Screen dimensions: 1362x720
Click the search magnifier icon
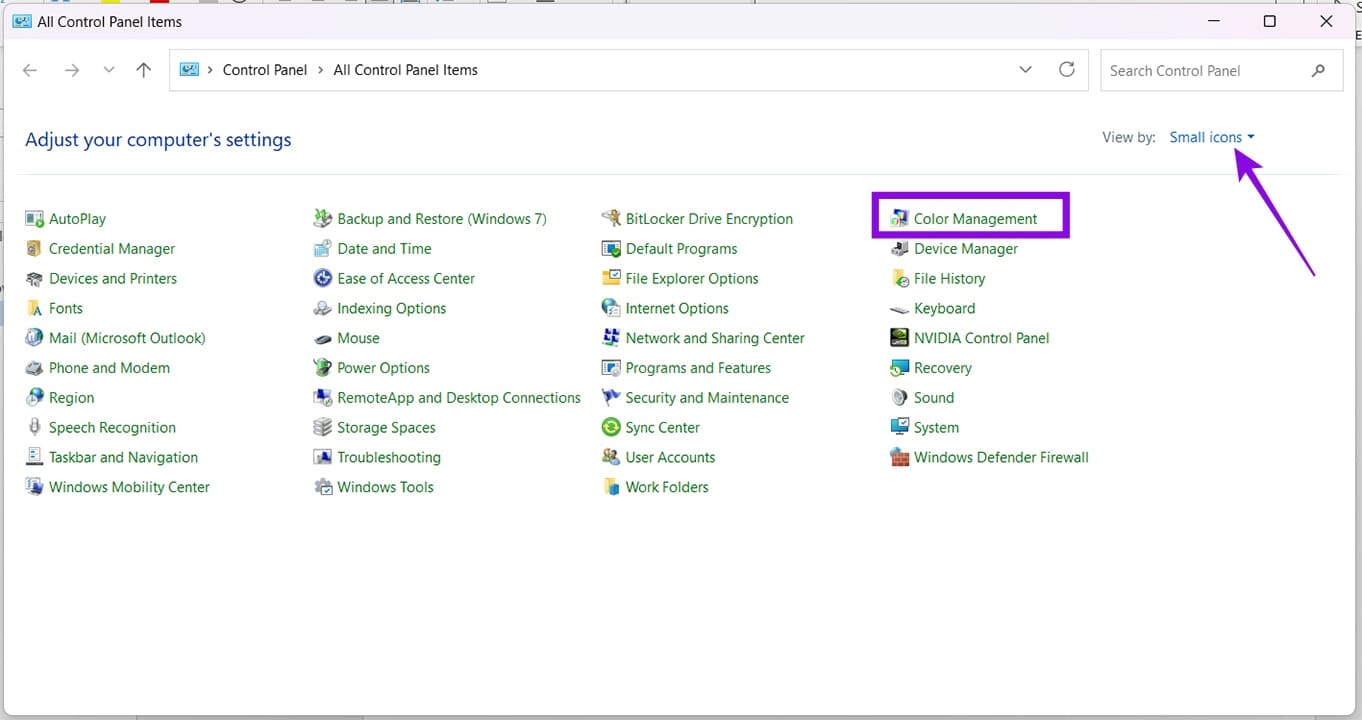coord(1318,70)
